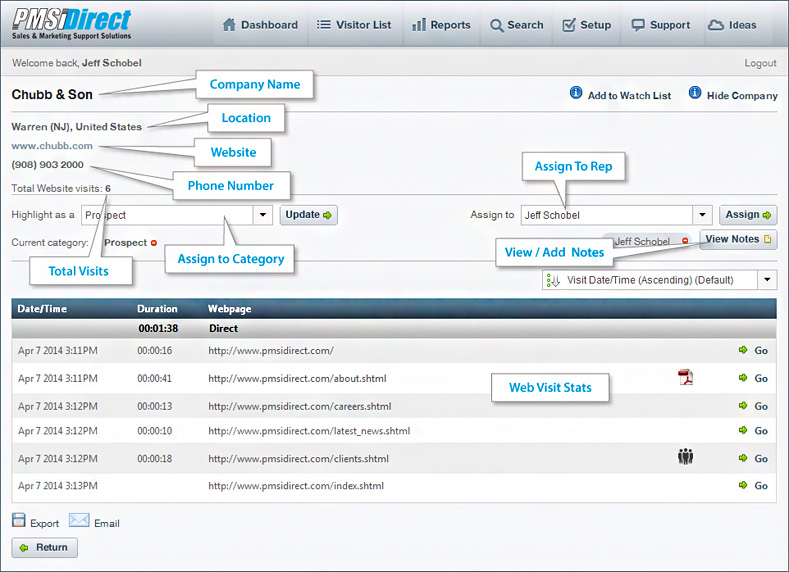Screen dimensions: 789x572
Task: Click the Duration column header
Action: click(x=157, y=309)
